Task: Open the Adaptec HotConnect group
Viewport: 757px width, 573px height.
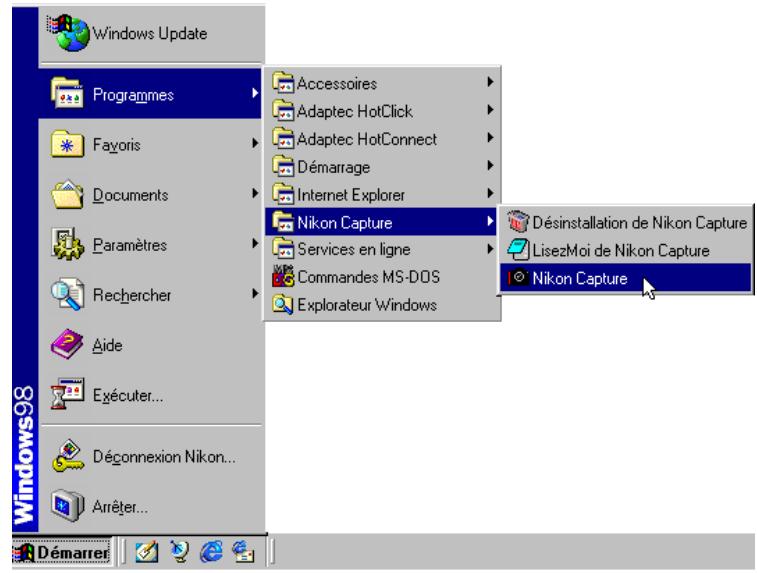Action: tap(381, 139)
